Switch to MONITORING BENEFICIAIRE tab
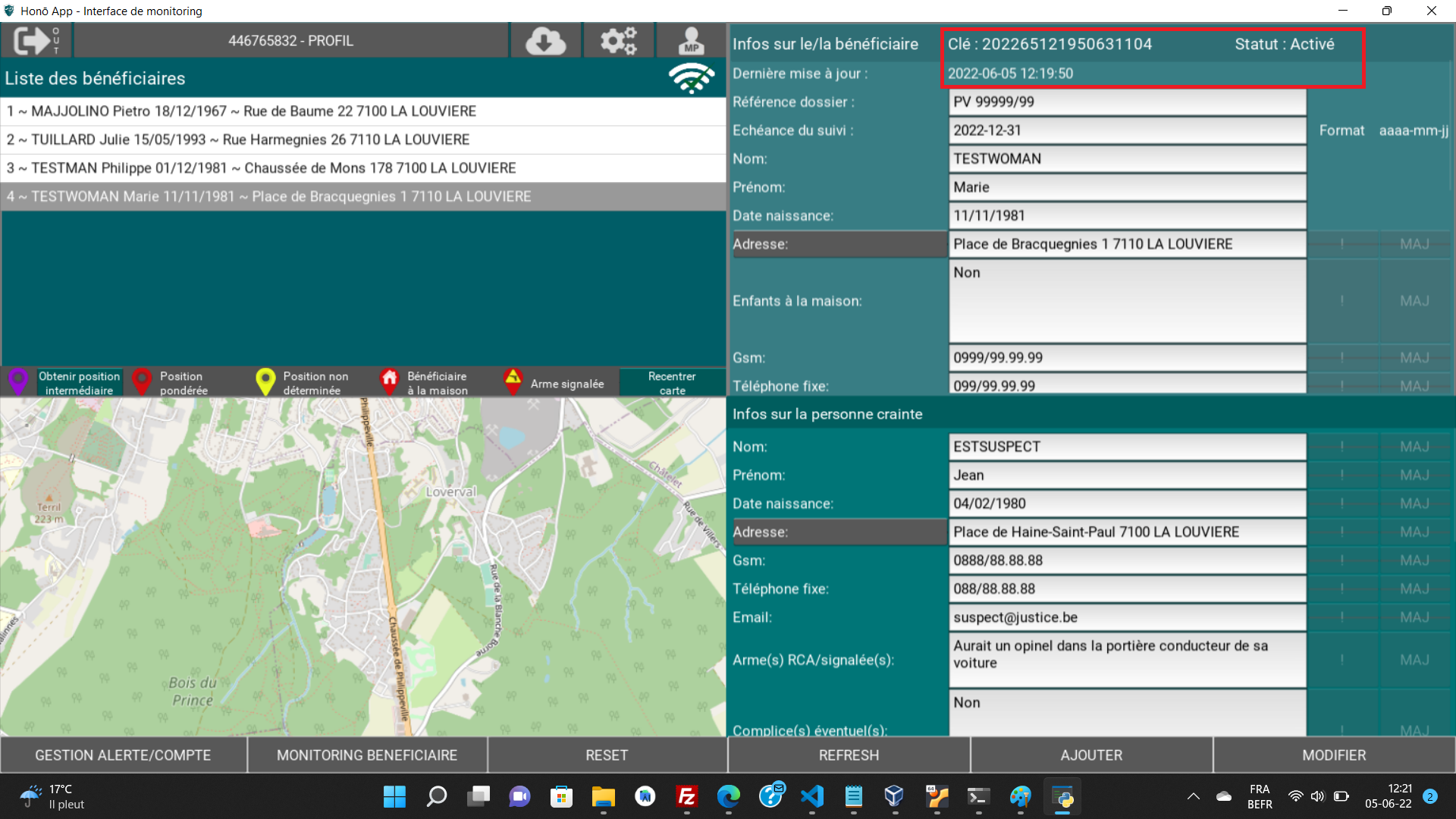The width and height of the screenshot is (1456, 819). coord(367,755)
